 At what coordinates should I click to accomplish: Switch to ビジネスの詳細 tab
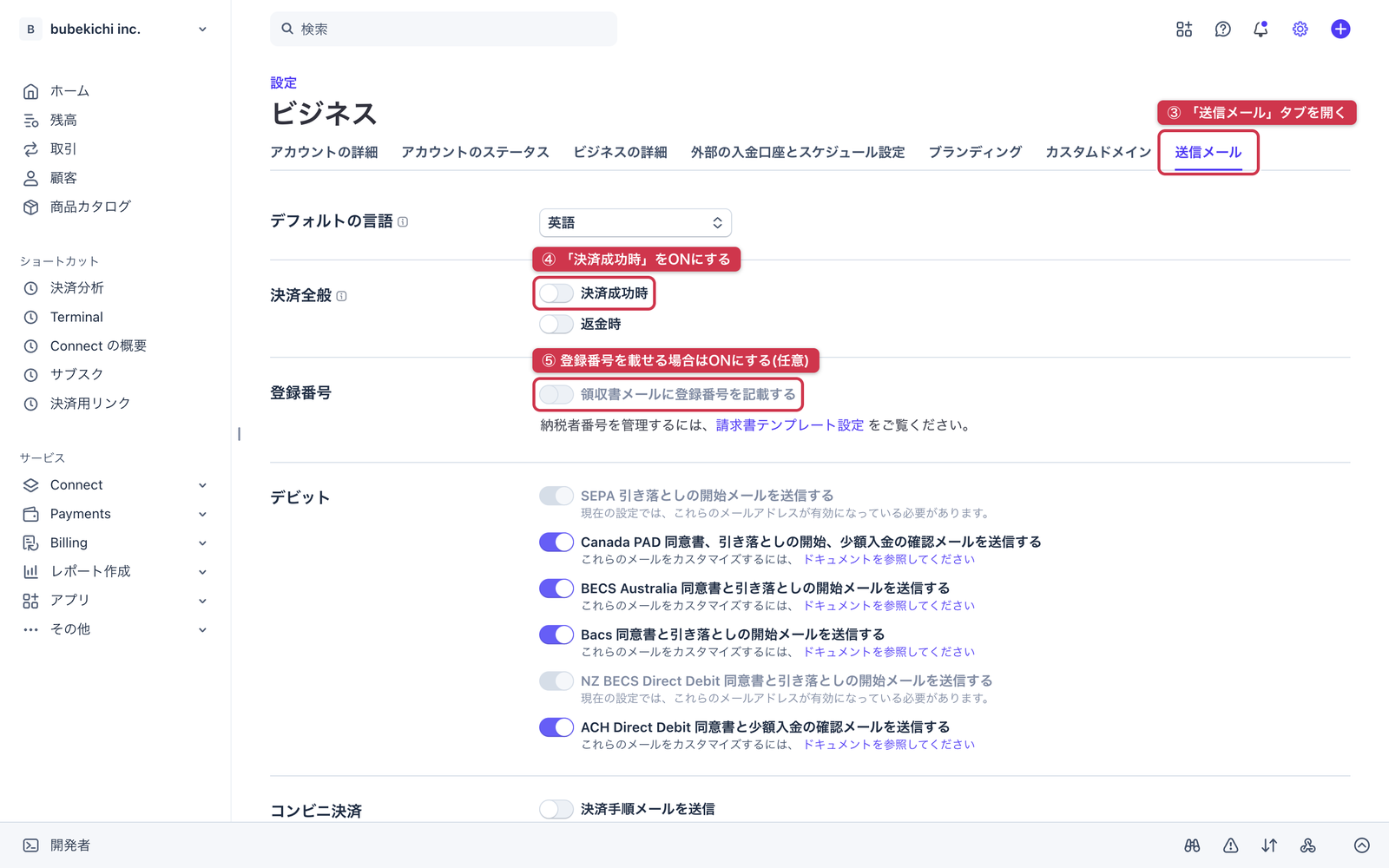pos(620,152)
